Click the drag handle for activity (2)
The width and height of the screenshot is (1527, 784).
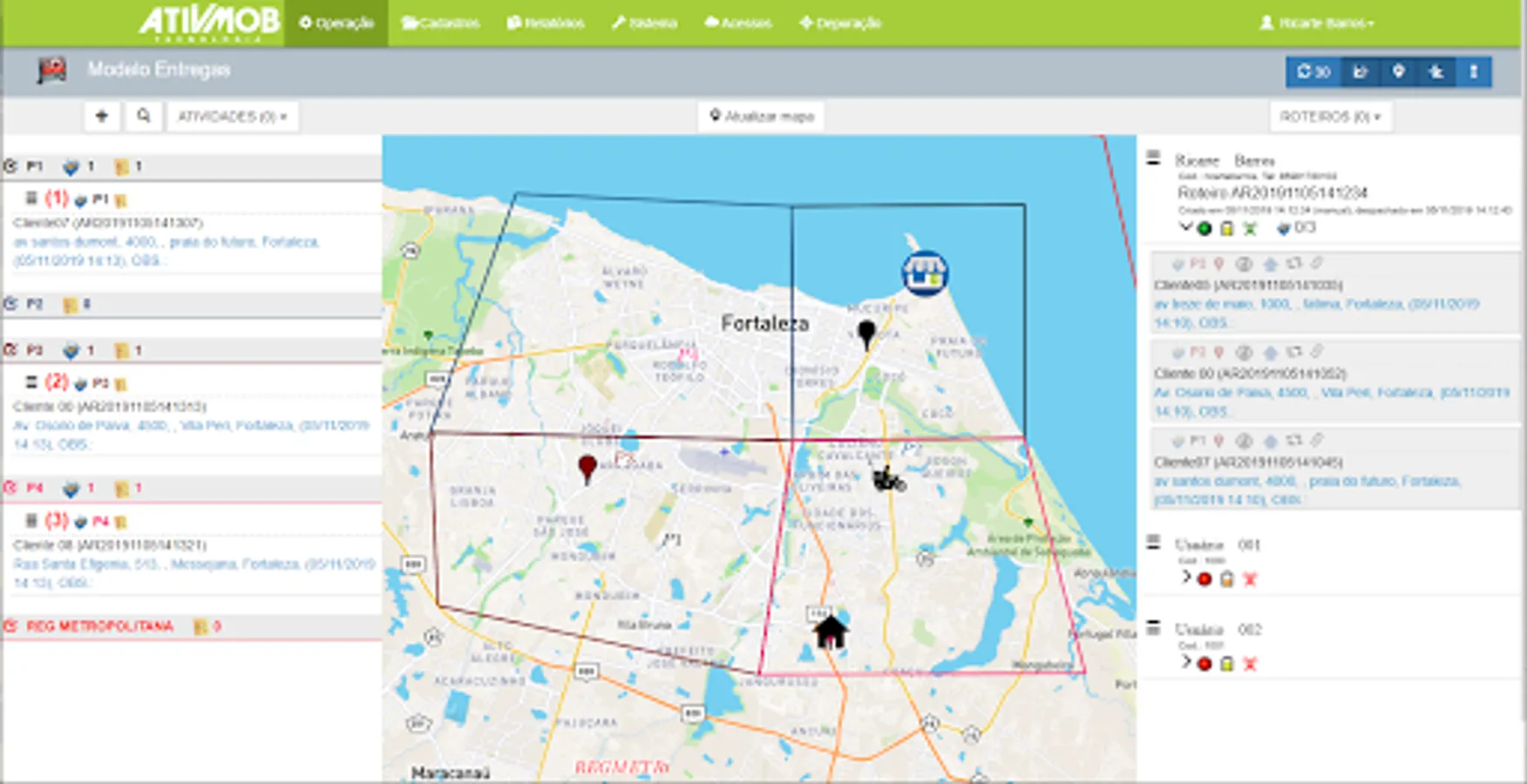(x=31, y=382)
